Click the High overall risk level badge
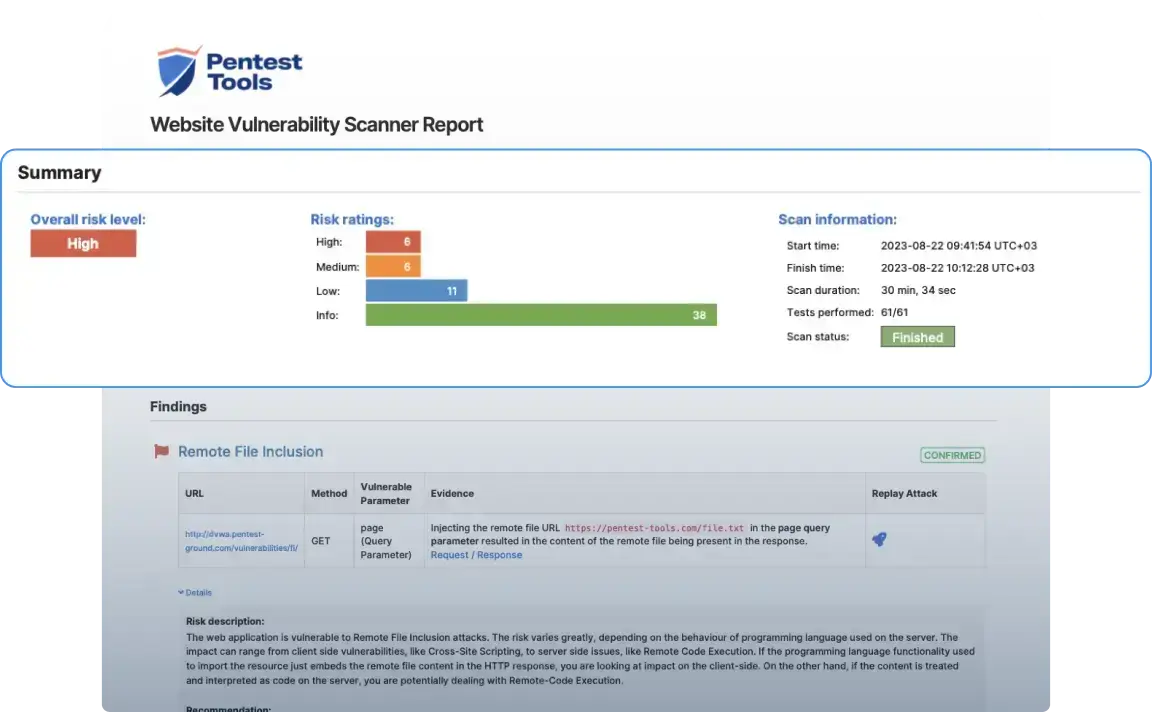1152x712 pixels. pos(83,243)
